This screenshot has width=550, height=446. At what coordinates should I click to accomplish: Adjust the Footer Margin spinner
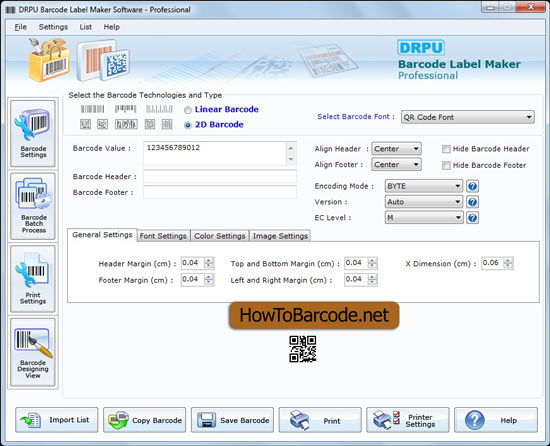(x=209, y=279)
